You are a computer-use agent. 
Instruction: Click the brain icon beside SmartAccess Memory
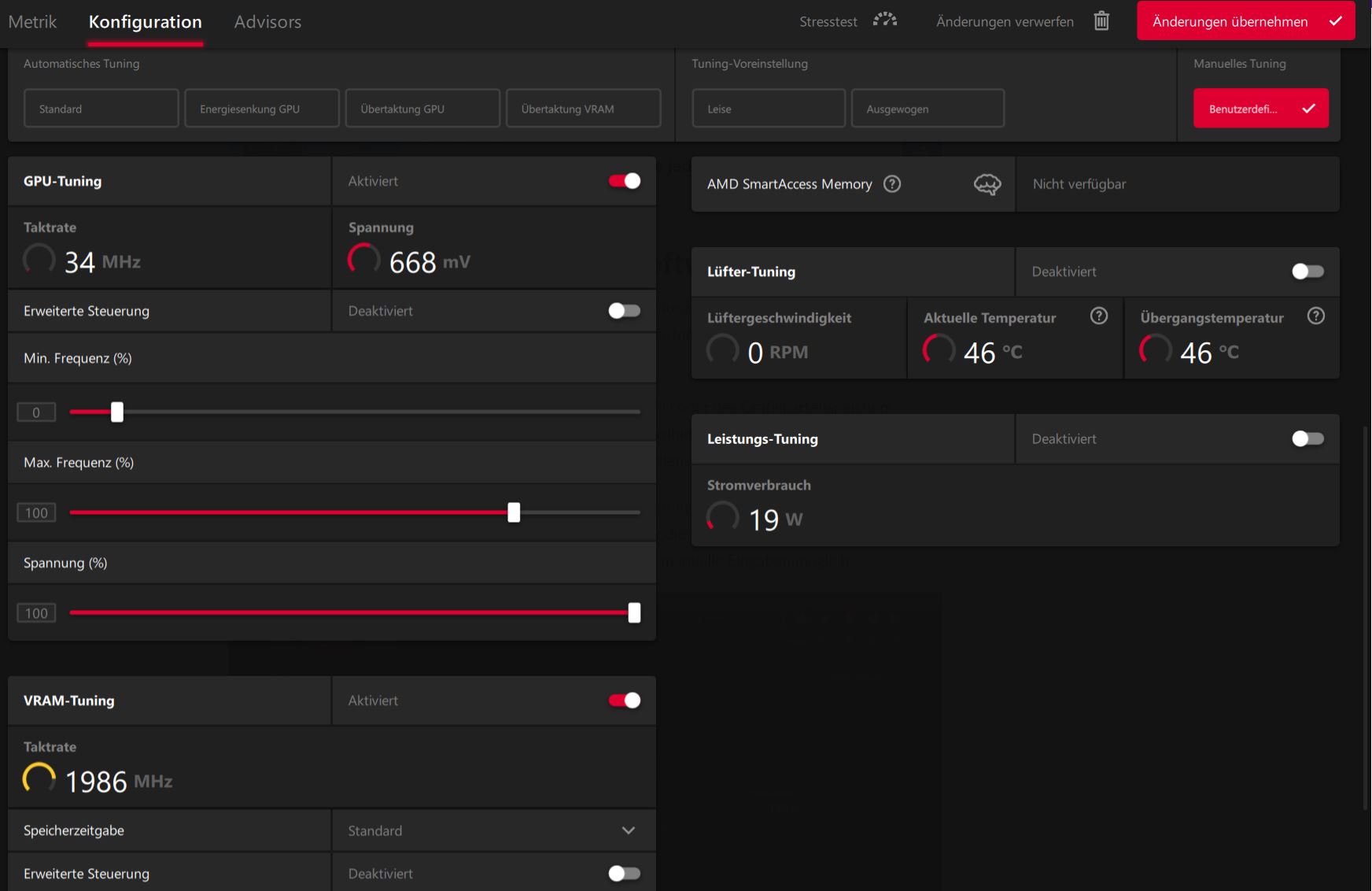[x=987, y=184]
